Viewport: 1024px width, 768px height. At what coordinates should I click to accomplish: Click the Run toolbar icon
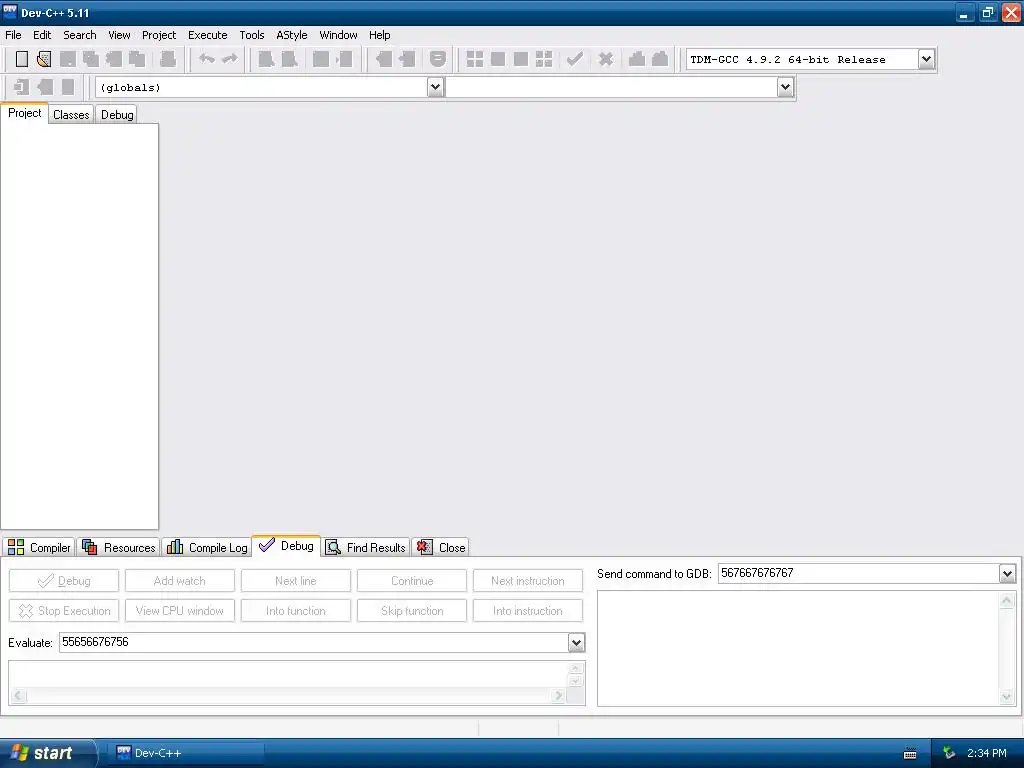click(x=498, y=59)
